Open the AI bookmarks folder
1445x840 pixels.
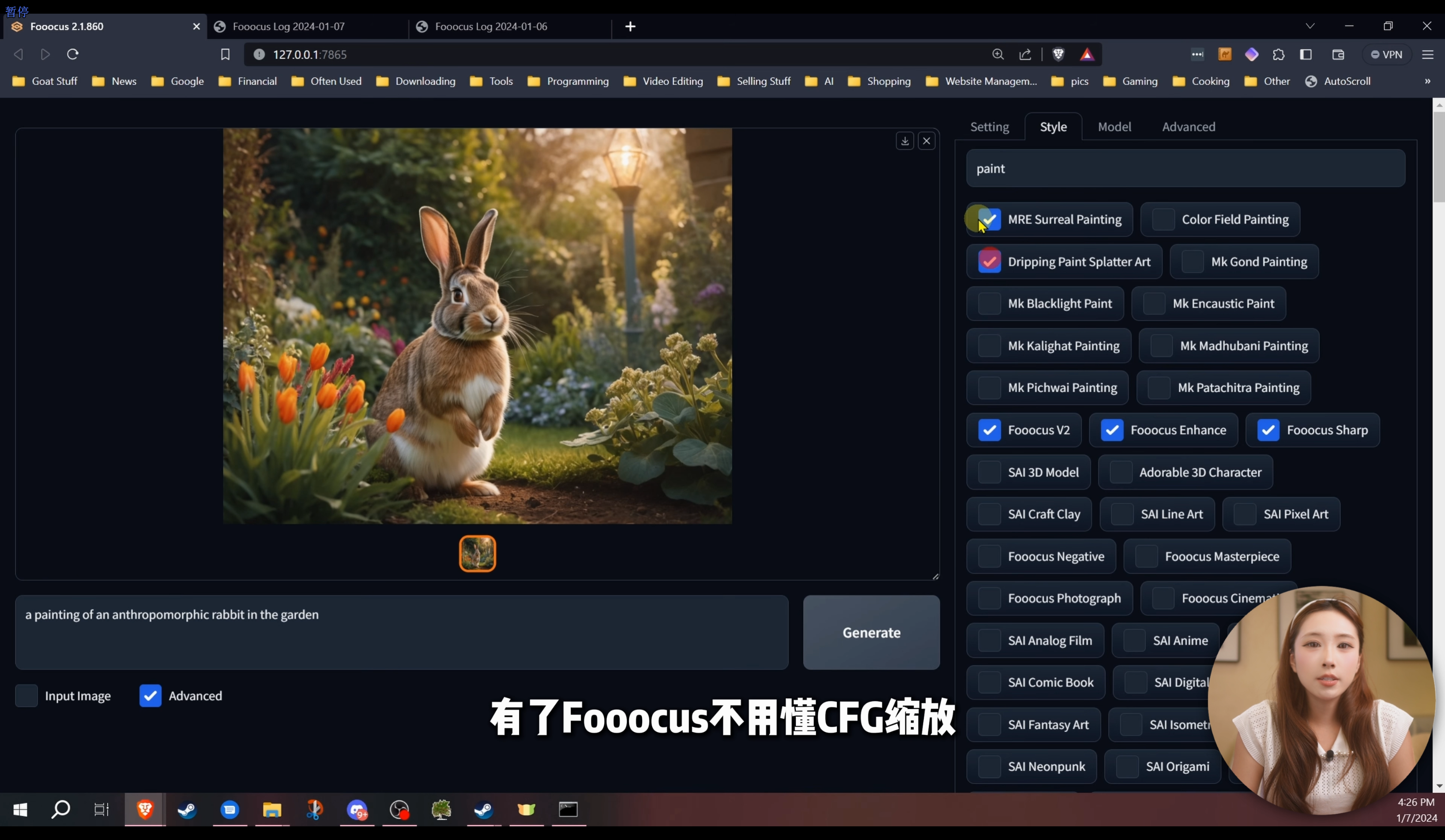point(820,81)
